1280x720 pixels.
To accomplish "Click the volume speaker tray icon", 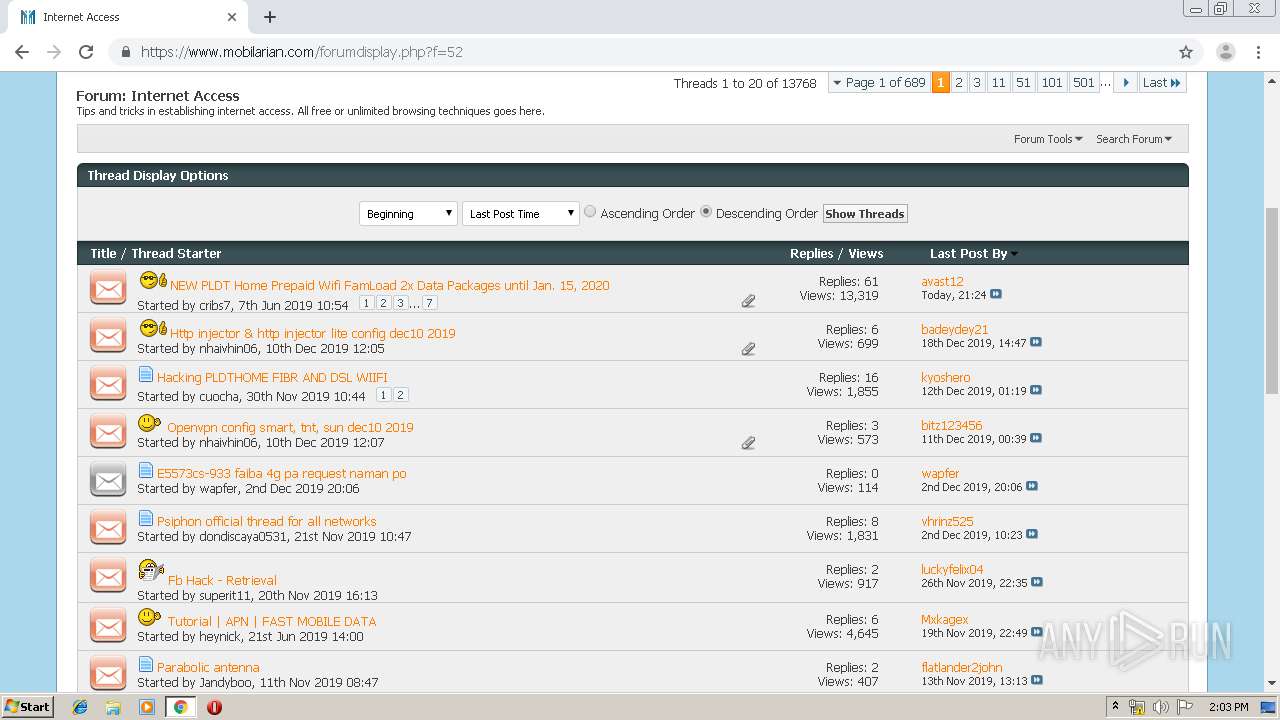I will pyautogui.click(x=1161, y=707).
